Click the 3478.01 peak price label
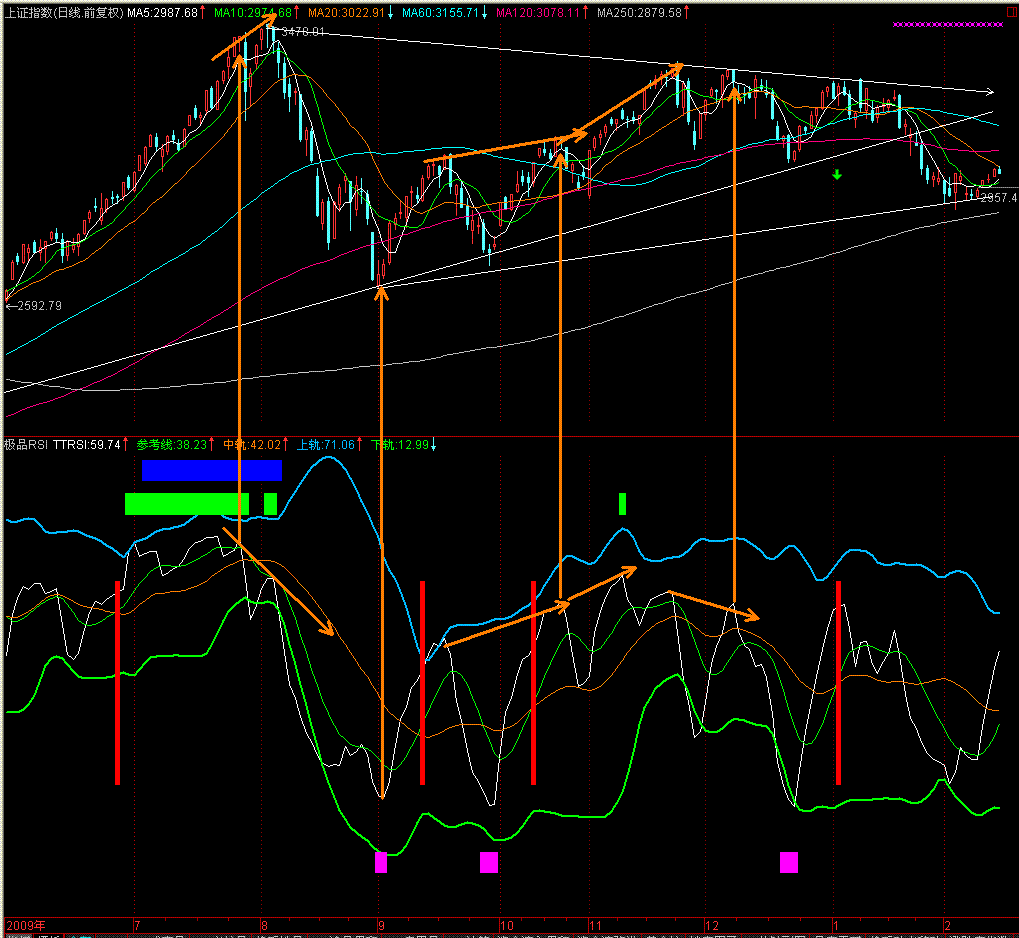1019x938 pixels. click(x=303, y=33)
